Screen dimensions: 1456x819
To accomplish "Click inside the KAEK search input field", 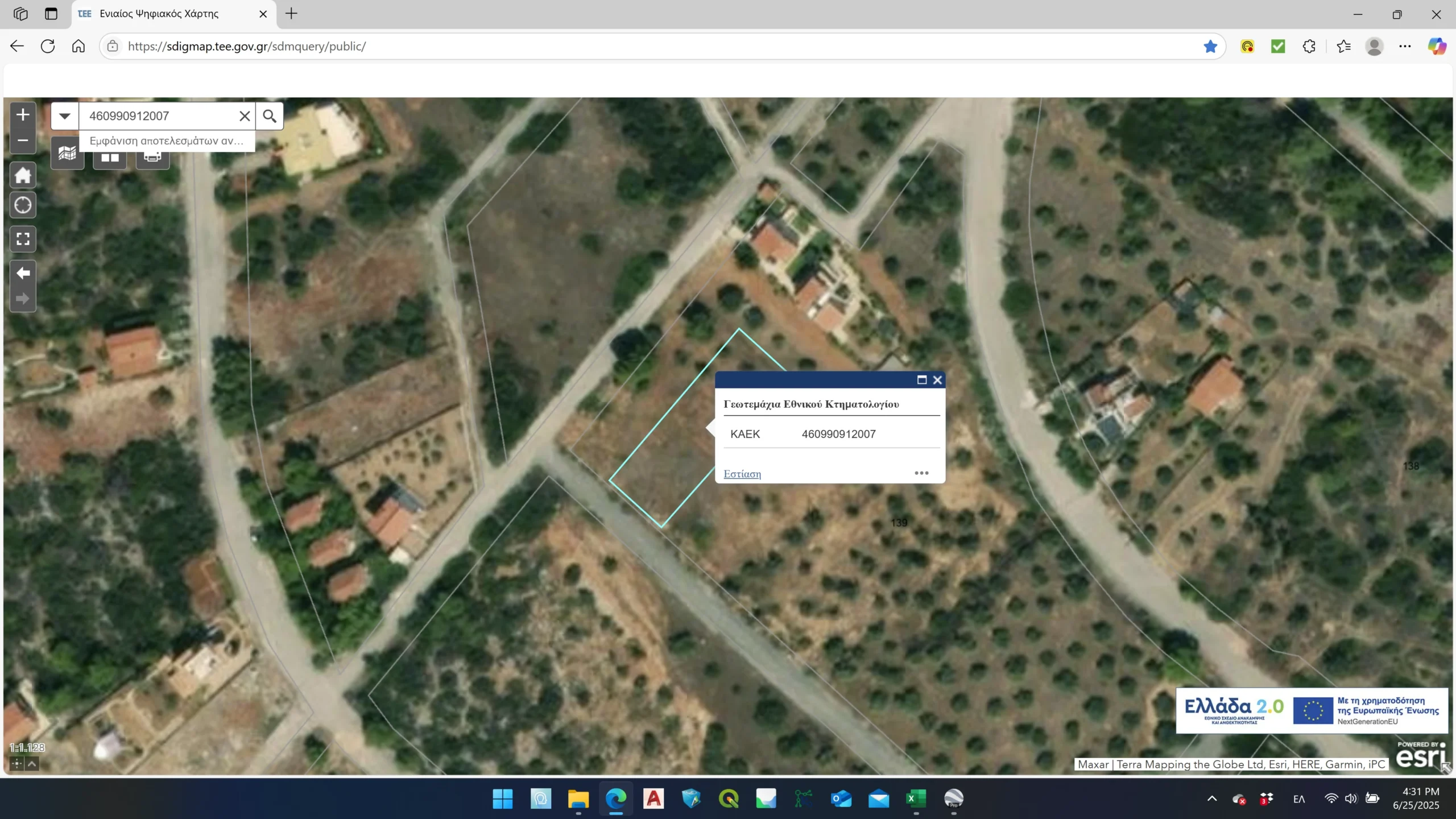I will (154, 115).
